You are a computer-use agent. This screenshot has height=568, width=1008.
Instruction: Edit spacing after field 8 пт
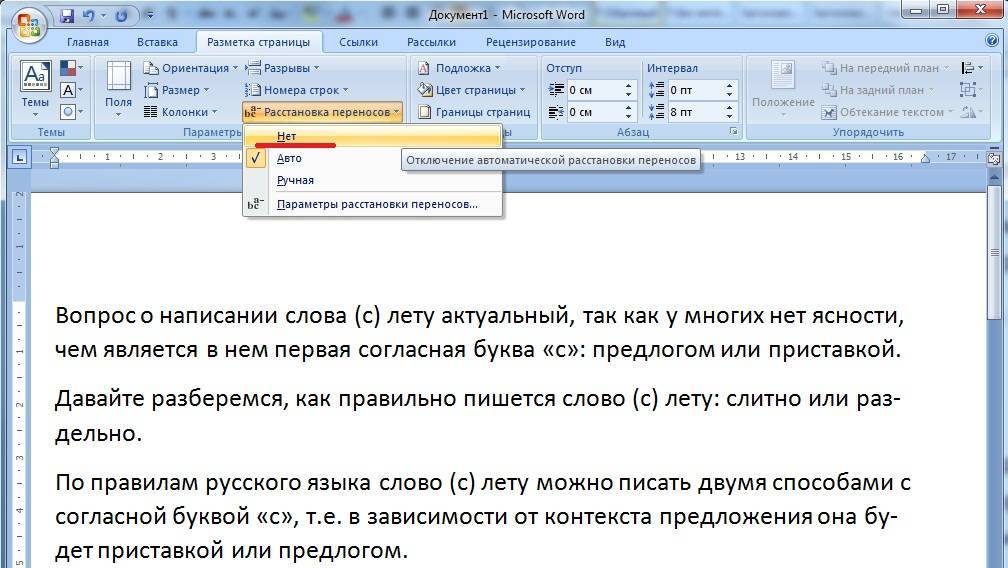(696, 112)
